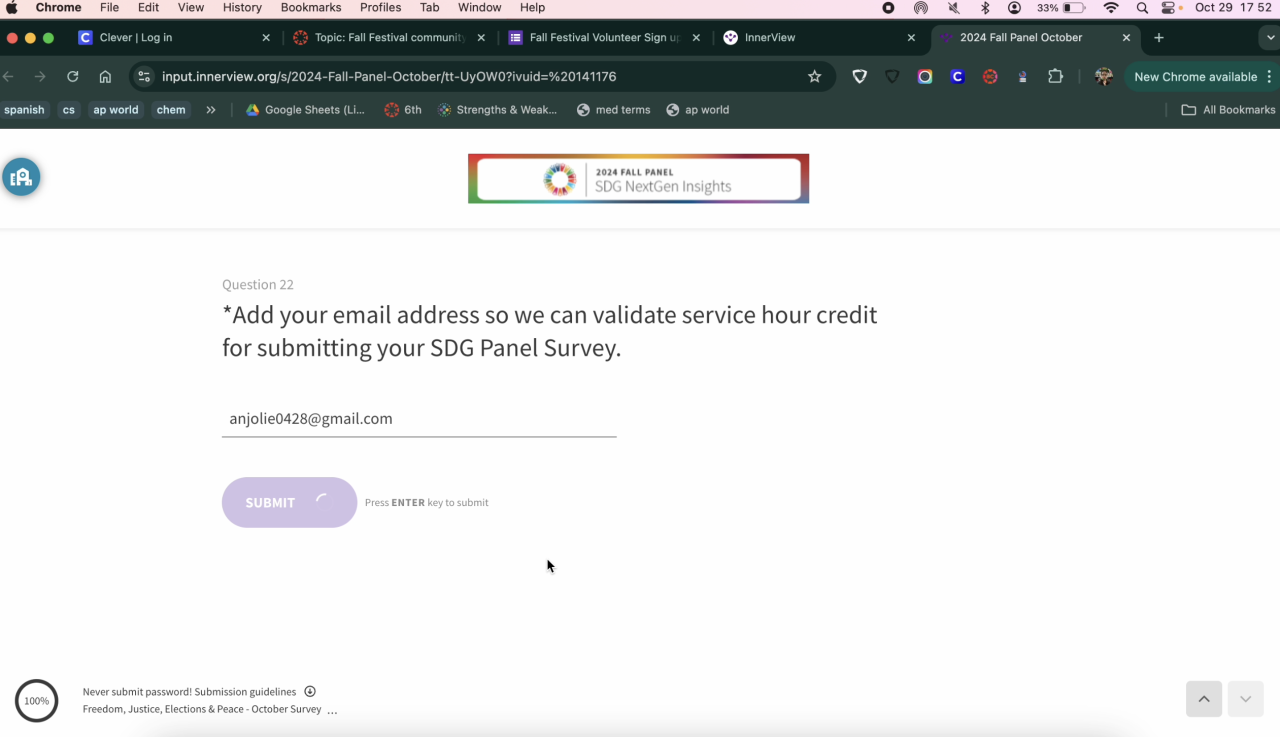Close the Clever | Log in tab
The image size is (1280, 737).
(x=266, y=37)
